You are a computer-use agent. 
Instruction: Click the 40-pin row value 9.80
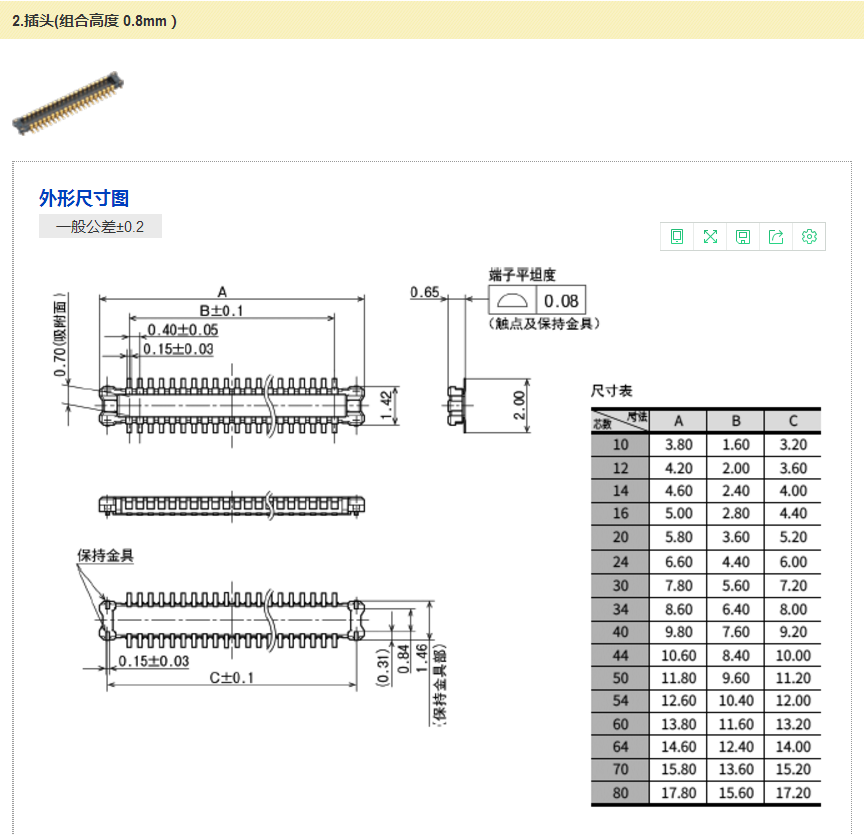pyautogui.click(x=678, y=631)
